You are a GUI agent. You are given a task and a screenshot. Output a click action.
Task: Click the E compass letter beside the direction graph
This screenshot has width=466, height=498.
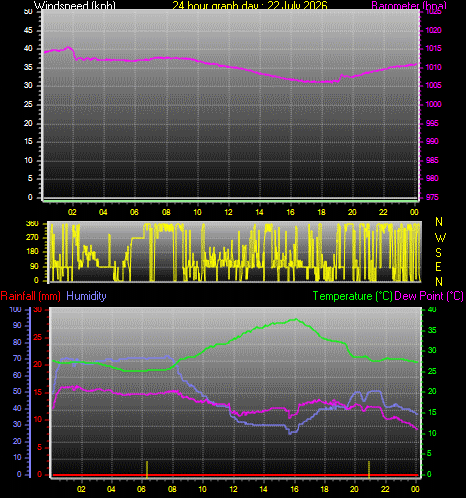tap(439, 267)
